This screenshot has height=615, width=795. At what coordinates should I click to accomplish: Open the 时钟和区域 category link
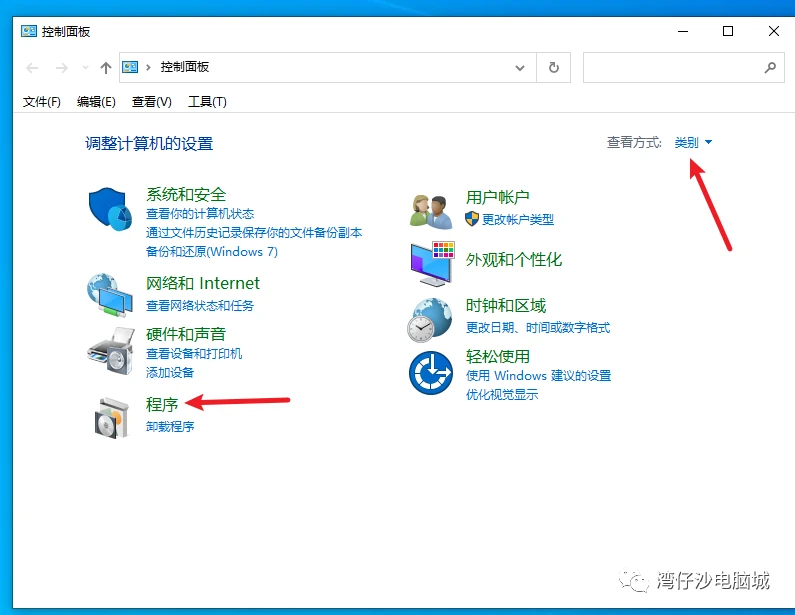(505, 305)
